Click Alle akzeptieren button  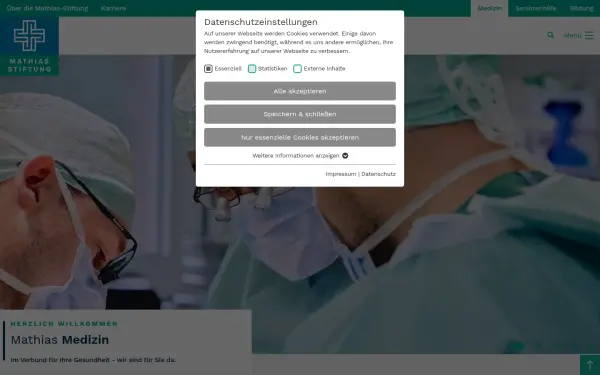pyautogui.click(x=300, y=91)
